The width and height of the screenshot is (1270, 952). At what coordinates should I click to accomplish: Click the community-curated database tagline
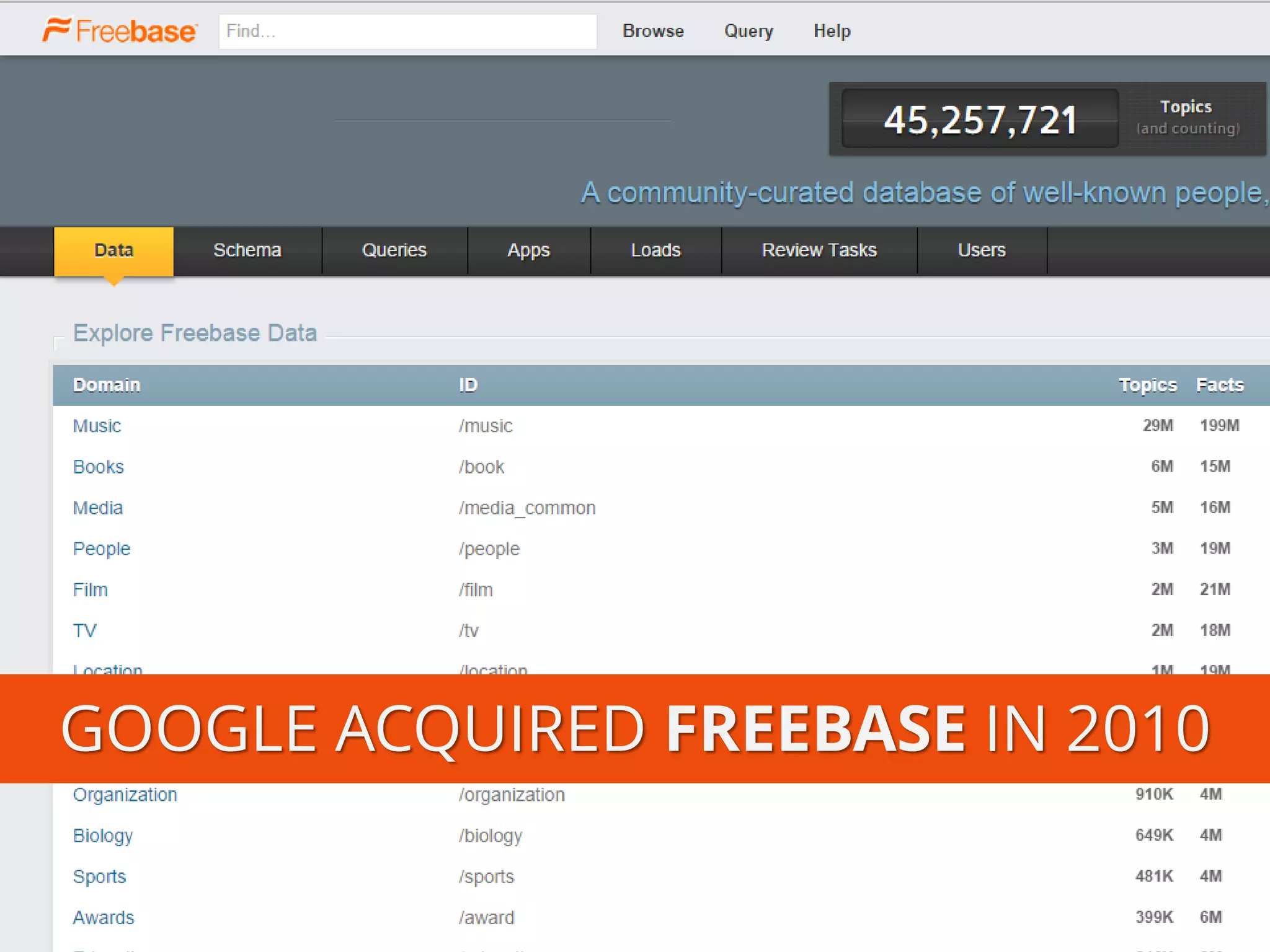tap(925, 193)
